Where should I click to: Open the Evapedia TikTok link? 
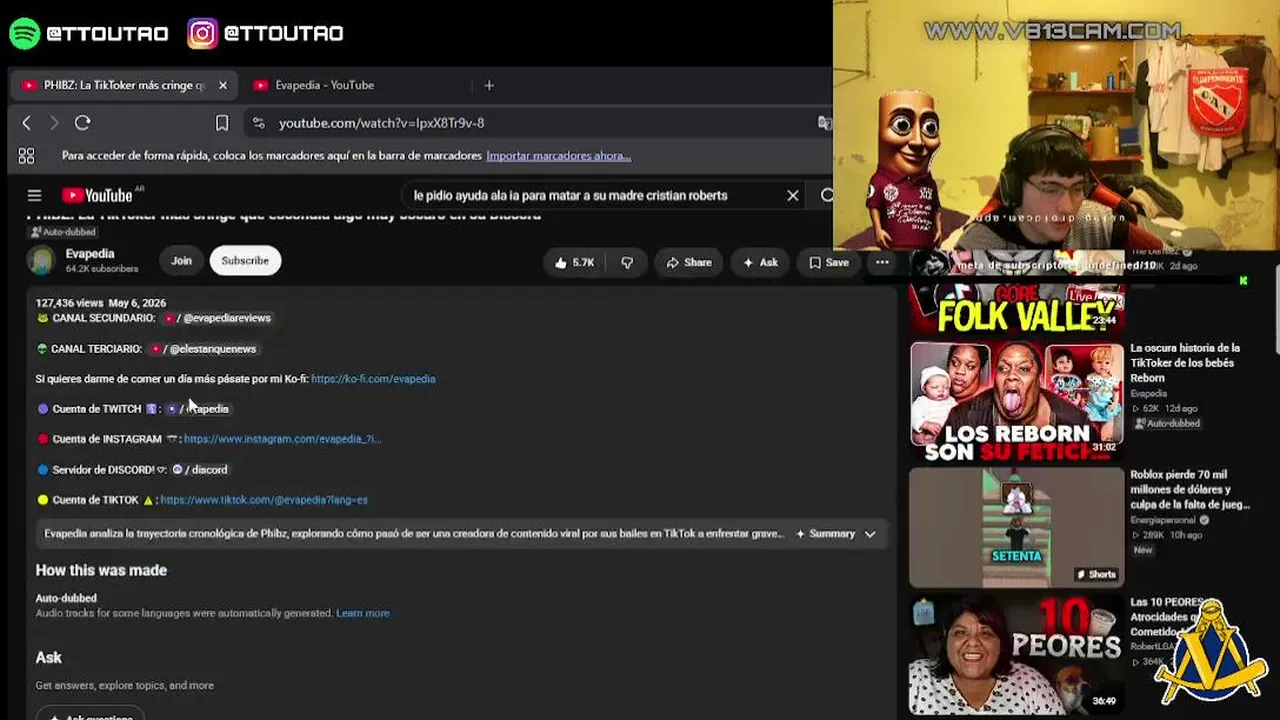tap(264, 500)
